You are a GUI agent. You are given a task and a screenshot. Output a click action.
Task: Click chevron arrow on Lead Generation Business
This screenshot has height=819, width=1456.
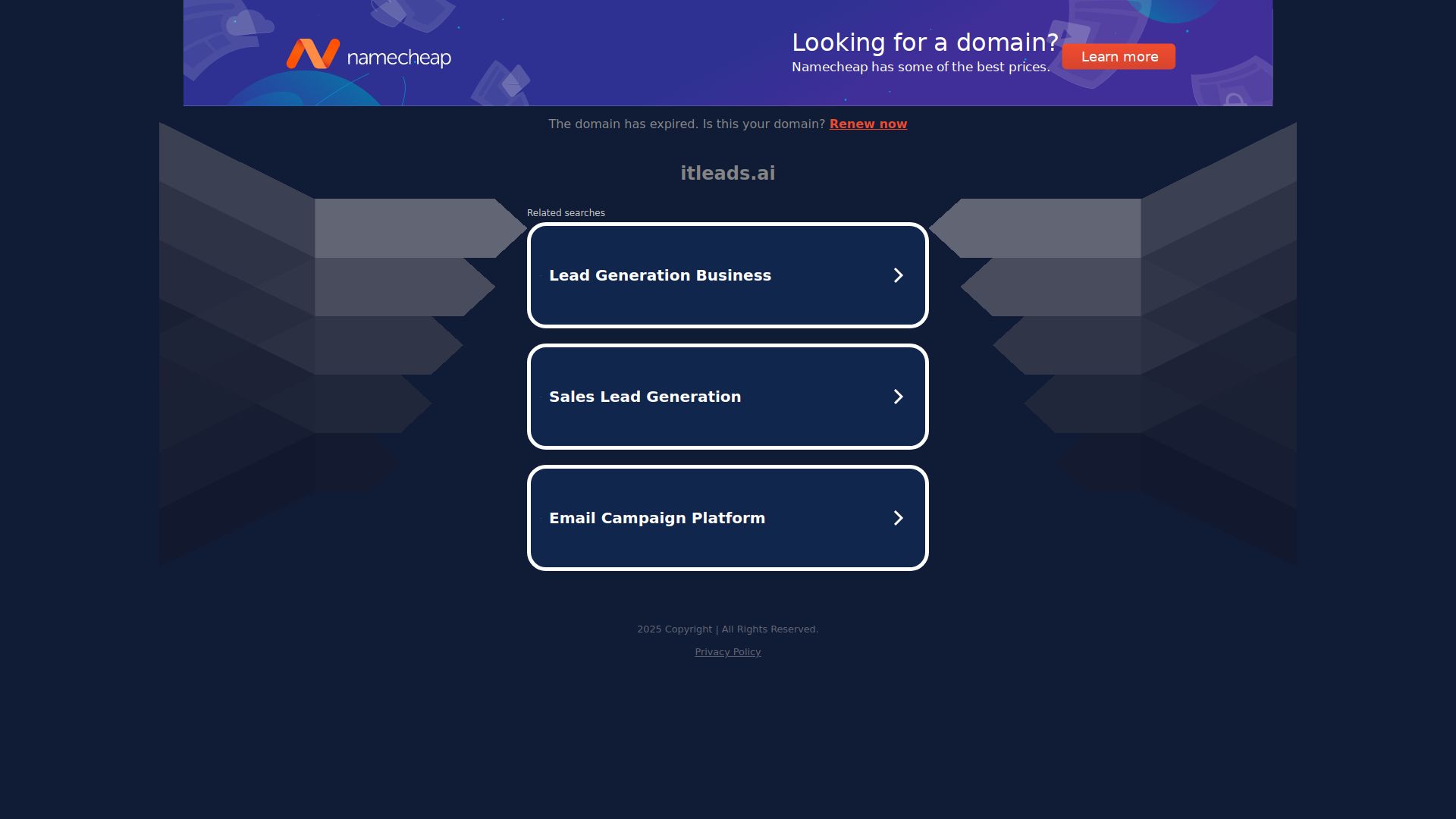pos(898,275)
